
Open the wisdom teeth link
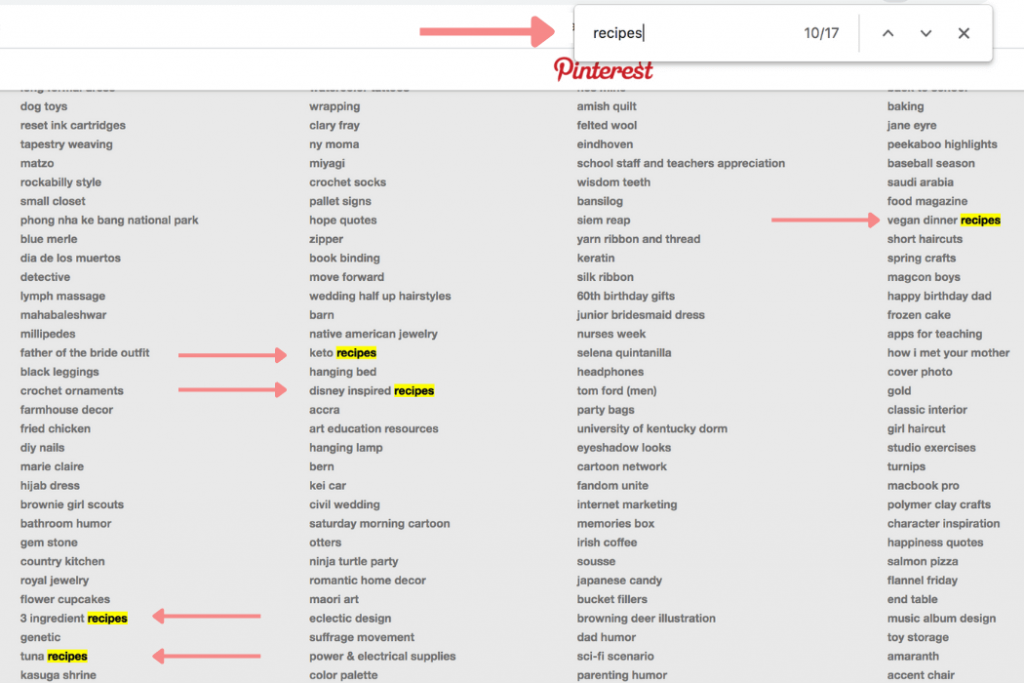click(613, 182)
